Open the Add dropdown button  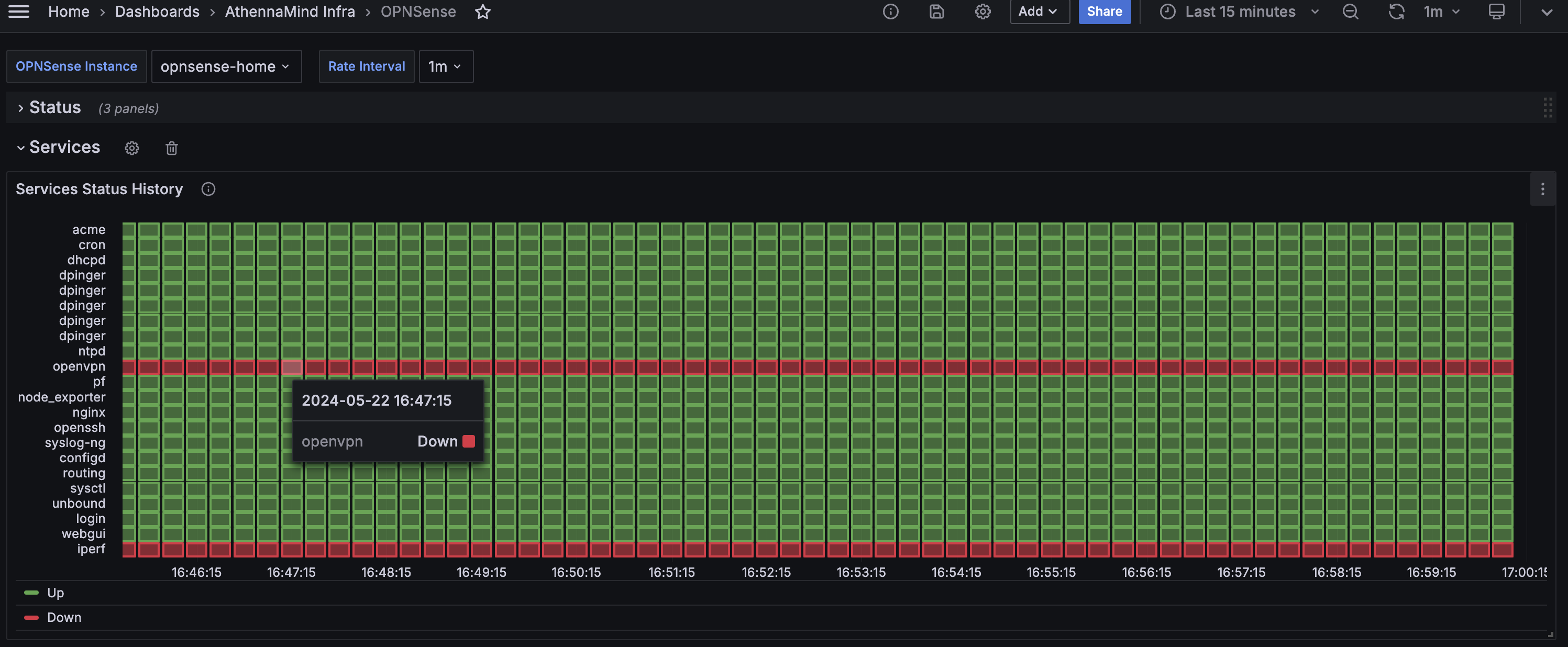pos(1039,12)
